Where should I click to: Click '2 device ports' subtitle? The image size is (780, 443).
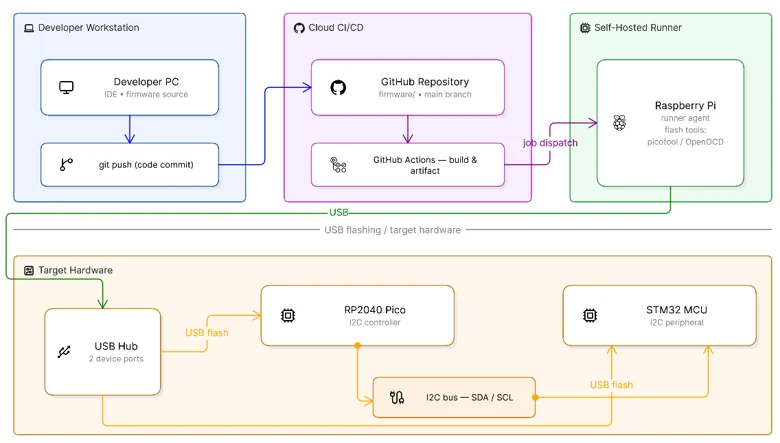pyautogui.click(x=116, y=359)
